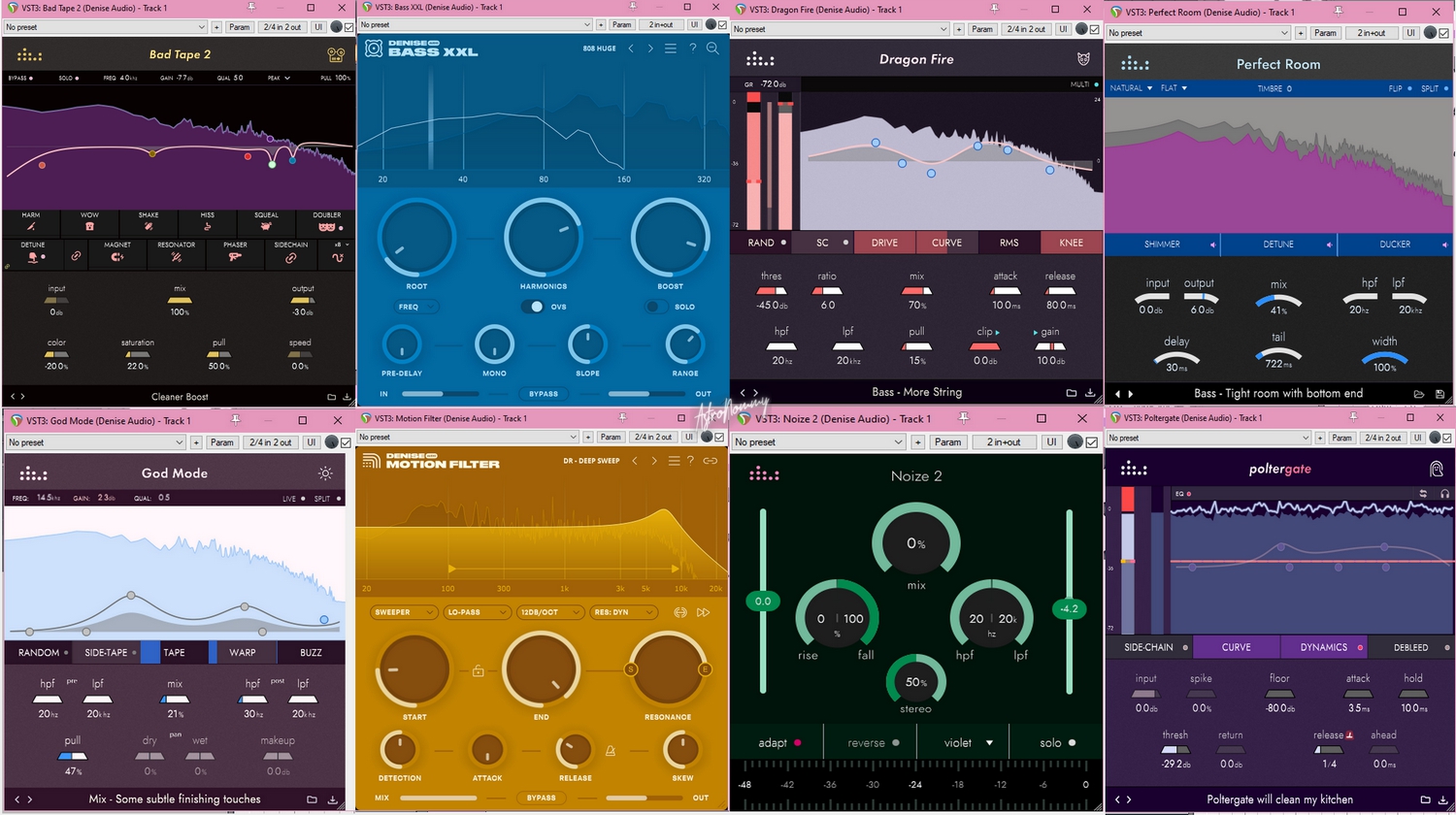Click the Sidechain link icon in Bad Tape 2

click(290, 258)
